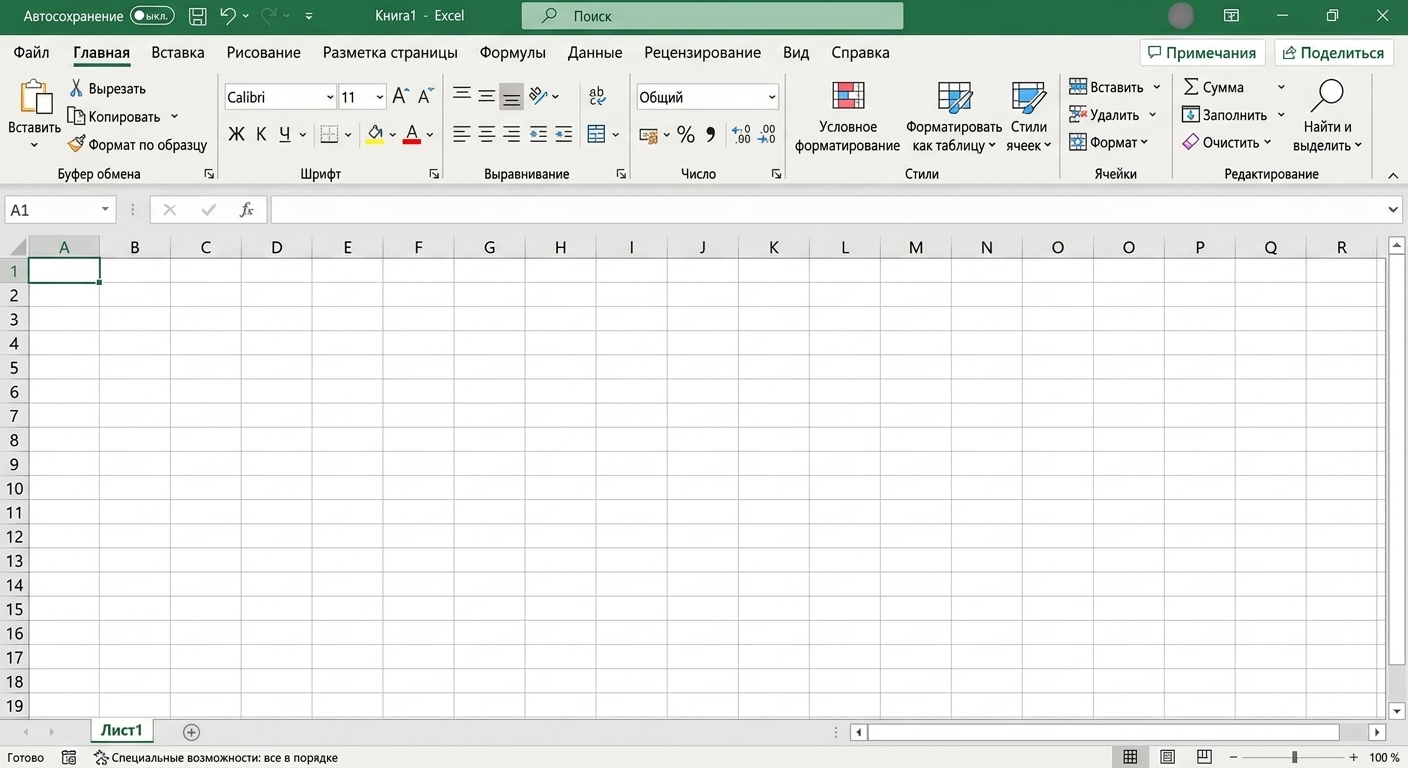Click the Decrease Indent icon

point(538,134)
